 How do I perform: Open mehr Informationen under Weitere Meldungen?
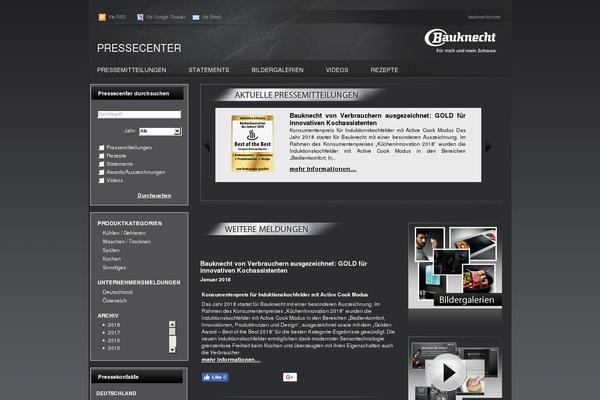[231, 360]
